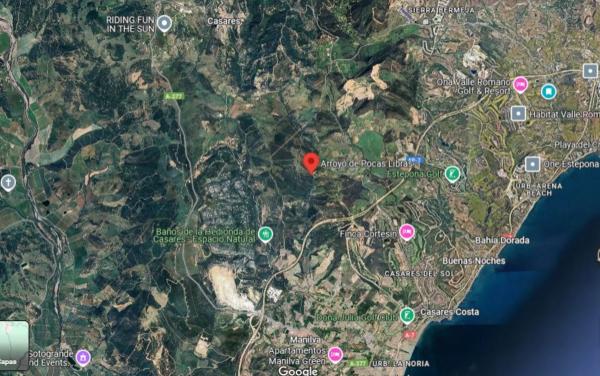Image resolution: width=600 pixels, height=376 pixels.
Task: Open the Baños de la Hedionda park marker
Action: (265, 234)
